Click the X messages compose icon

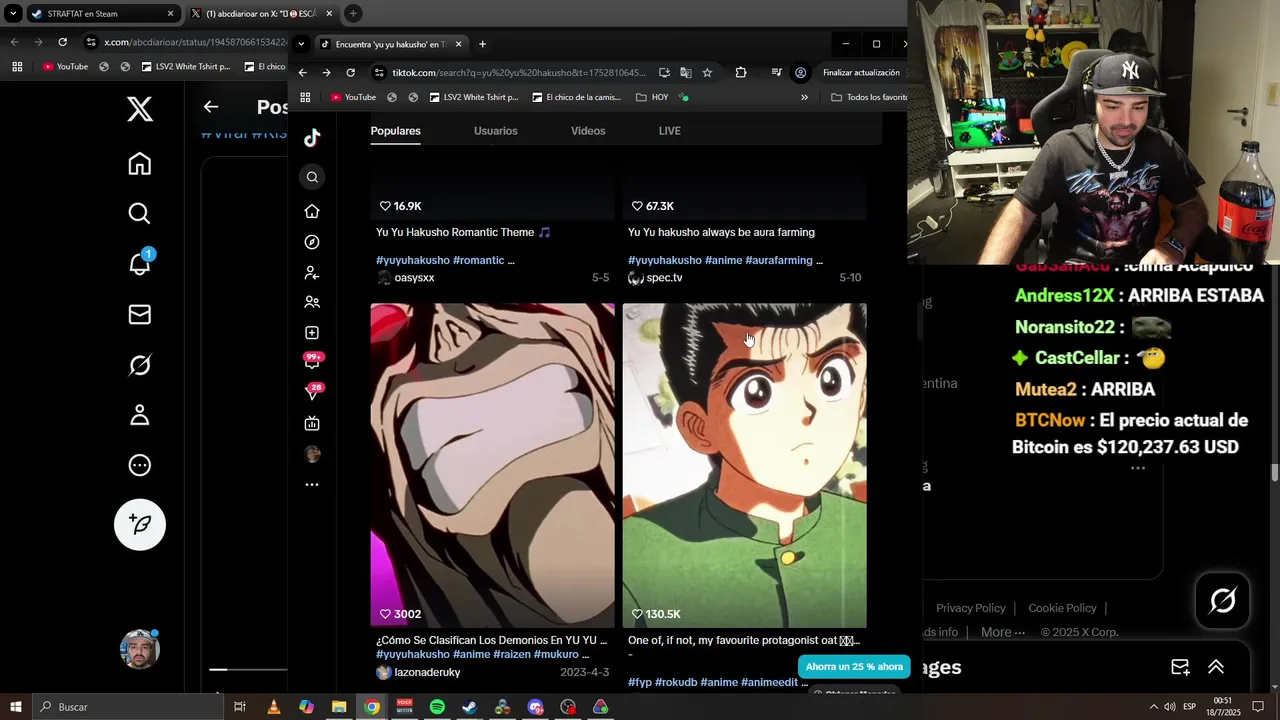1180,667
